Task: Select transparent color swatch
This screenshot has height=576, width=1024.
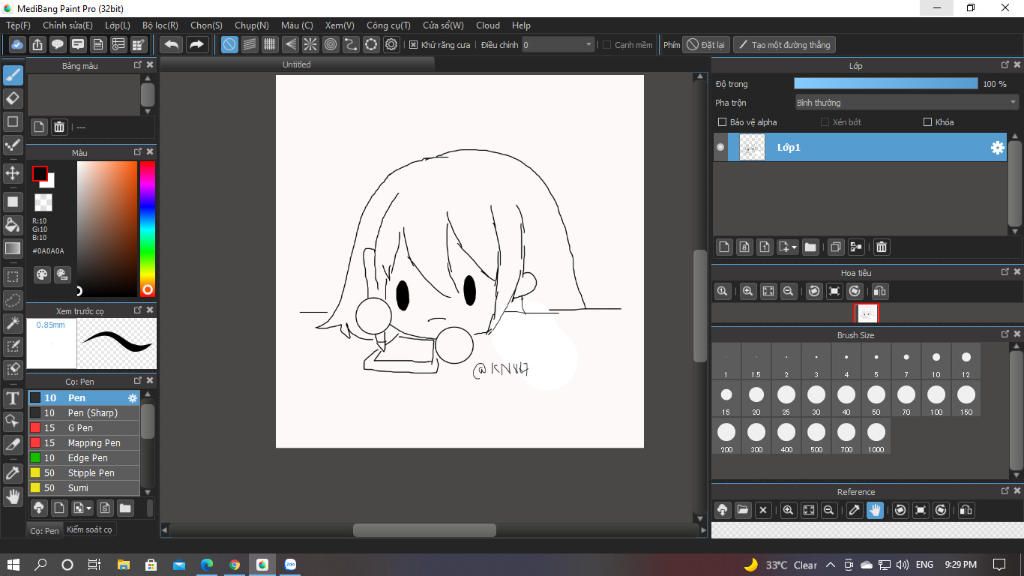Action: [x=43, y=202]
